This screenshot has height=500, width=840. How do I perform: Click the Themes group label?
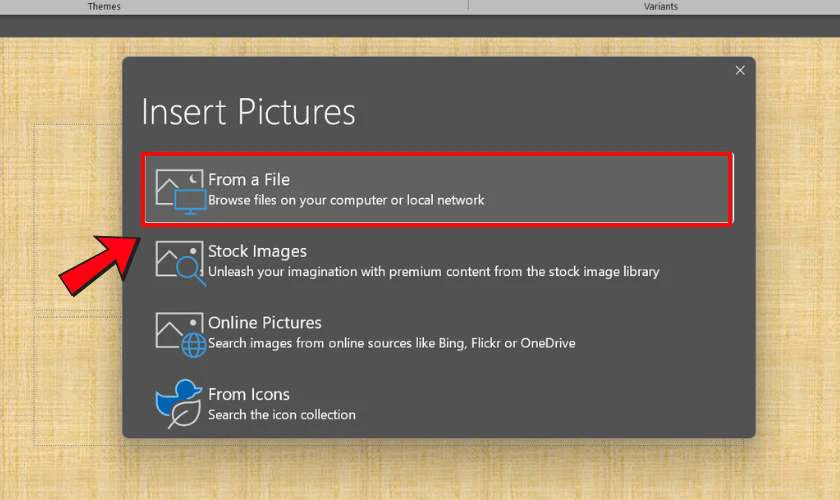(x=104, y=6)
